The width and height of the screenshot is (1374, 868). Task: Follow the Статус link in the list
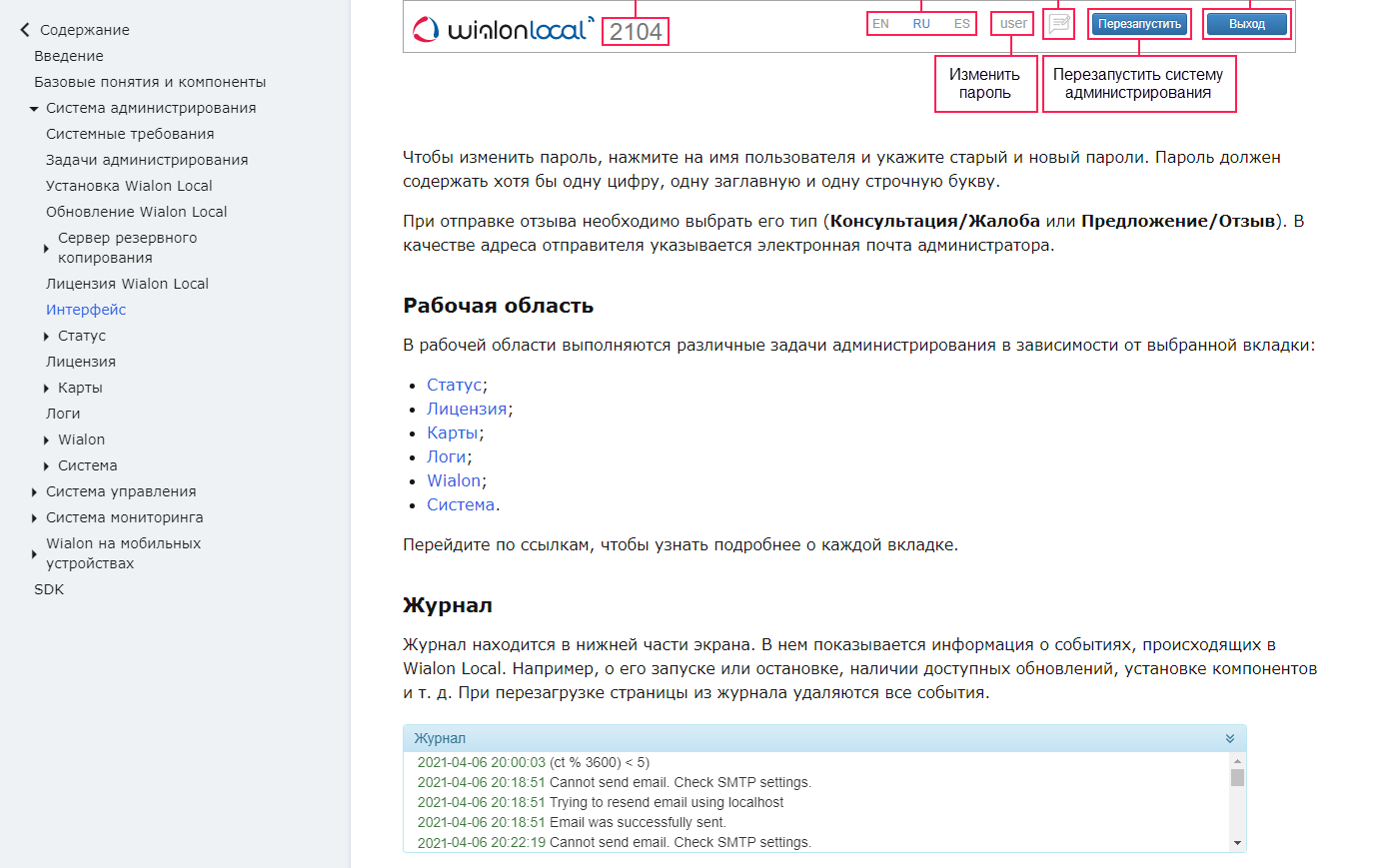point(455,385)
